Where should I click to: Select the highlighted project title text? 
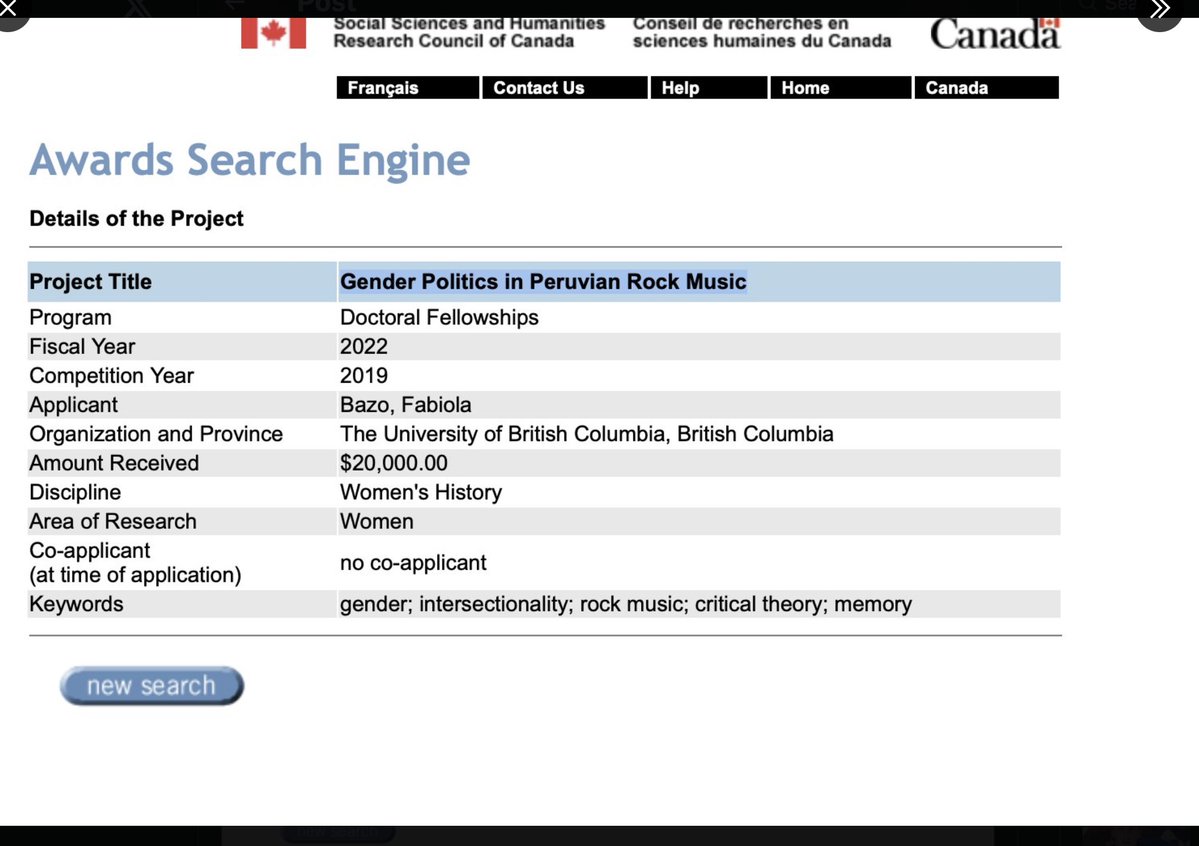(543, 282)
